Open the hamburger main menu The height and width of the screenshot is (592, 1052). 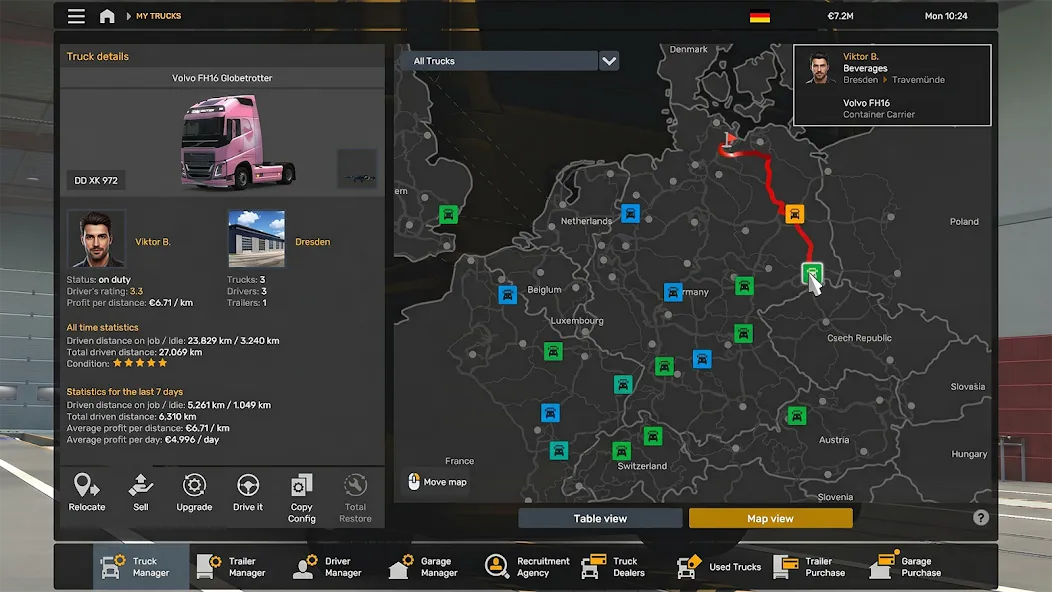point(76,16)
